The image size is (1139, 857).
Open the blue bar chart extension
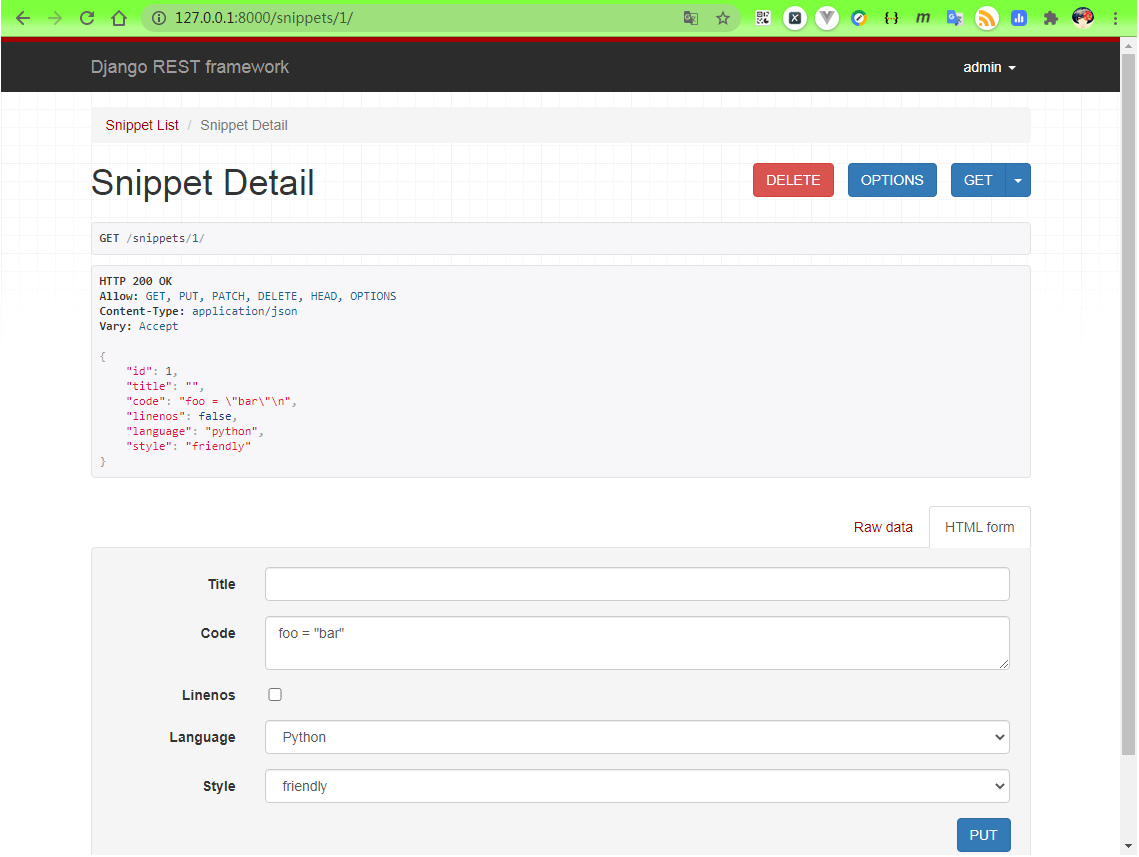point(1019,18)
